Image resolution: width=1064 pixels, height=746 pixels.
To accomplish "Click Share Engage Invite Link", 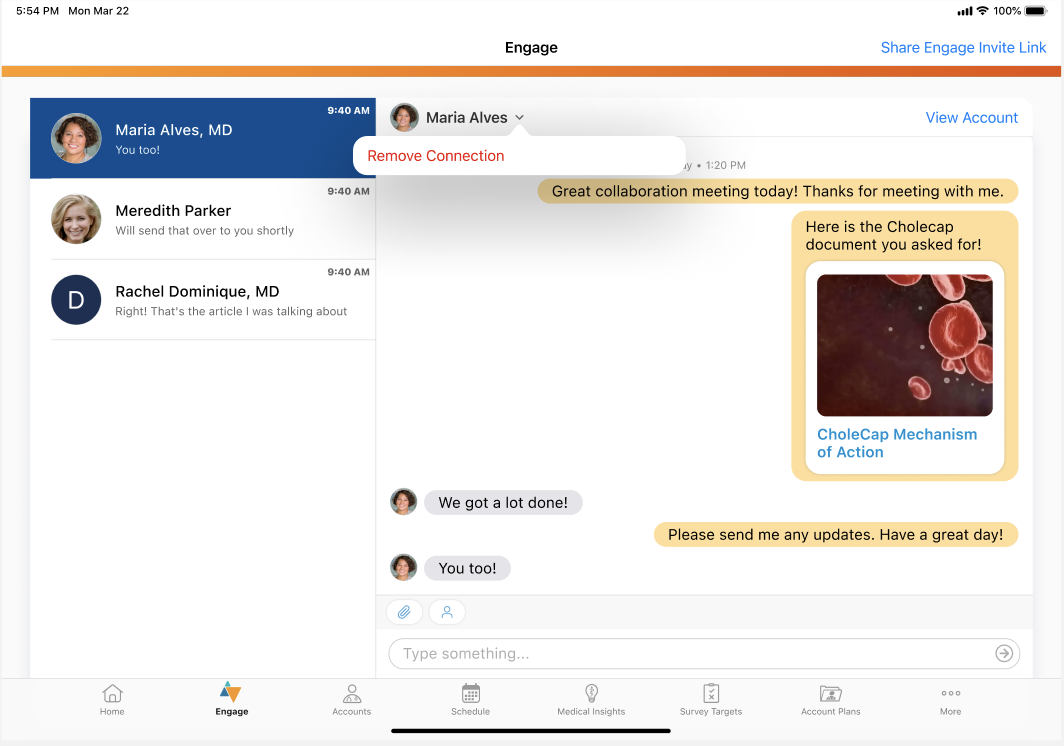I will pyautogui.click(x=963, y=48).
